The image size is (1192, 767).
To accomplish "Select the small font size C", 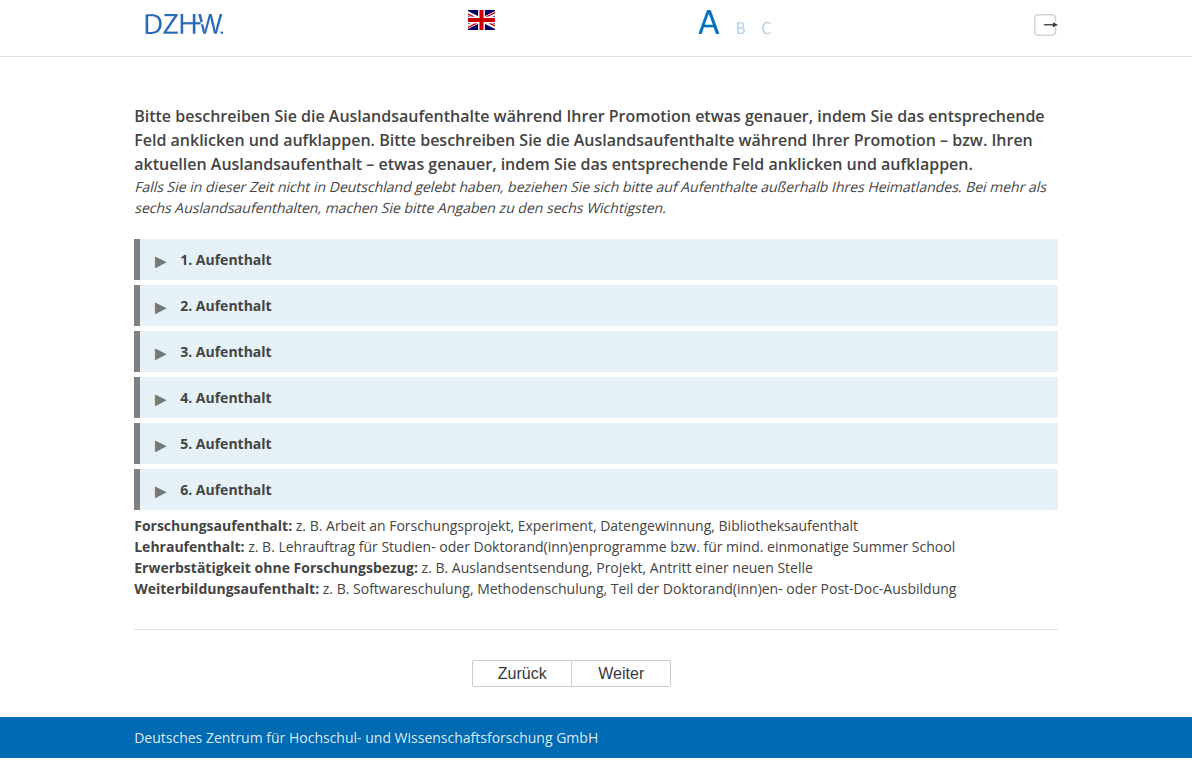I will (766, 28).
